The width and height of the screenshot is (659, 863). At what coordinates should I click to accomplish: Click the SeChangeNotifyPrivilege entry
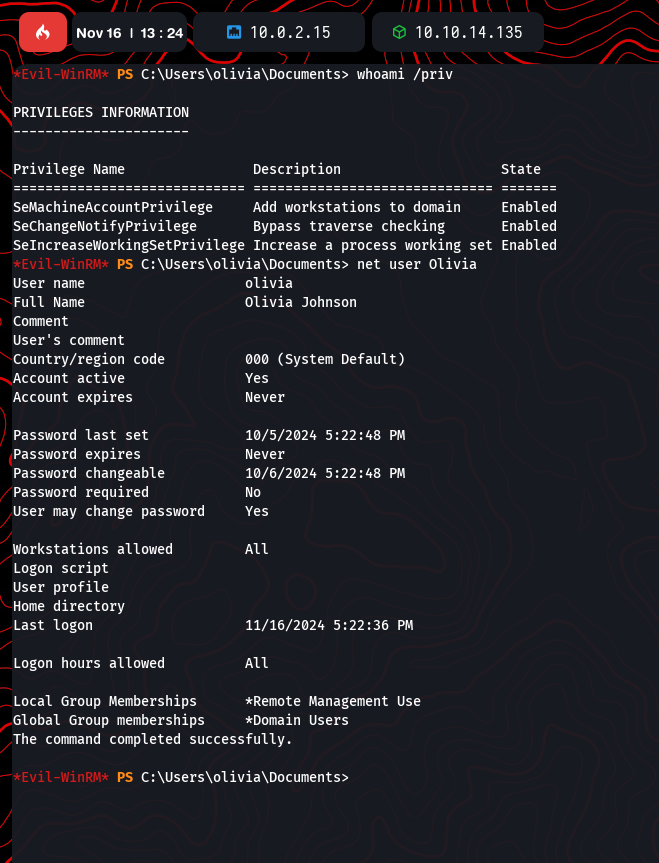(x=105, y=226)
